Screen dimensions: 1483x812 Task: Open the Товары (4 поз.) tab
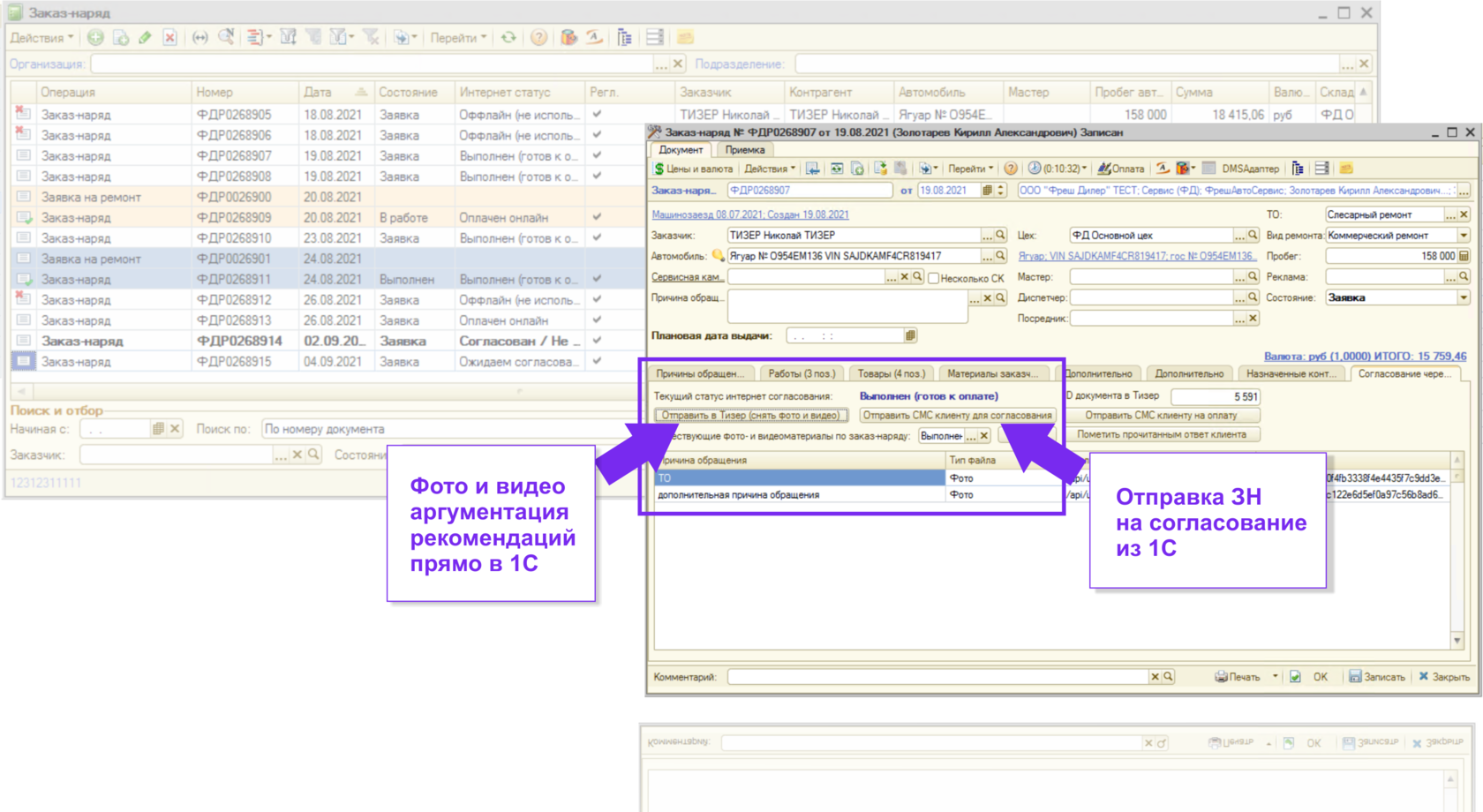coord(892,374)
